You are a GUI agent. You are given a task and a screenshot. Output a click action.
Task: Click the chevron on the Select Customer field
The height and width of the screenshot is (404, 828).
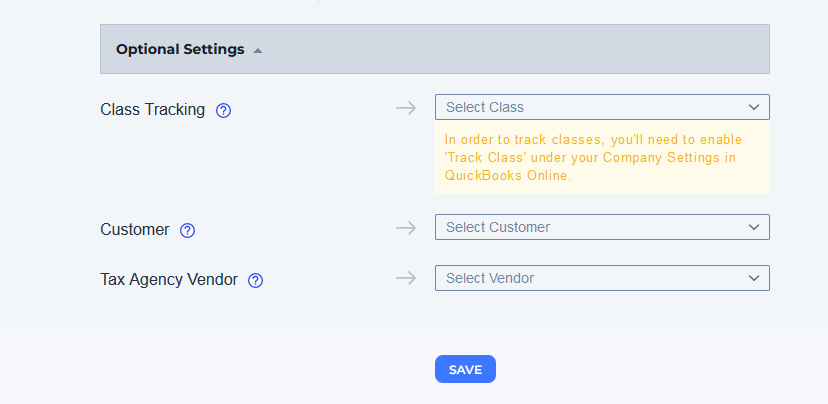coord(754,227)
